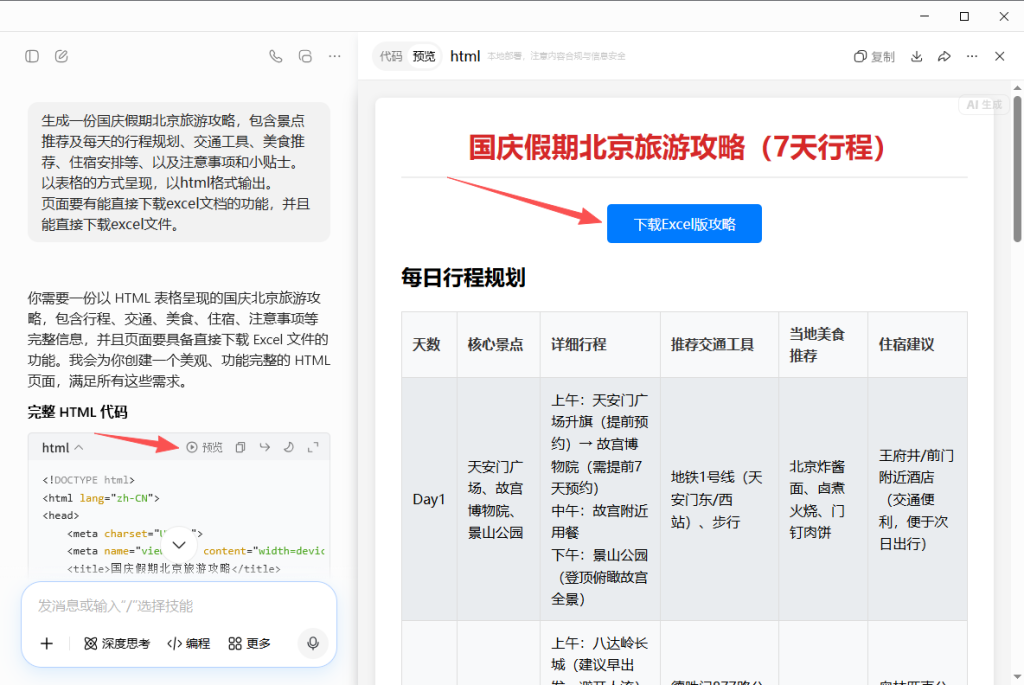The image size is (1024, 685).
Task: Click the 下载Excel版攻略 button
Action: pyautogui.click(x=684, y=223)
